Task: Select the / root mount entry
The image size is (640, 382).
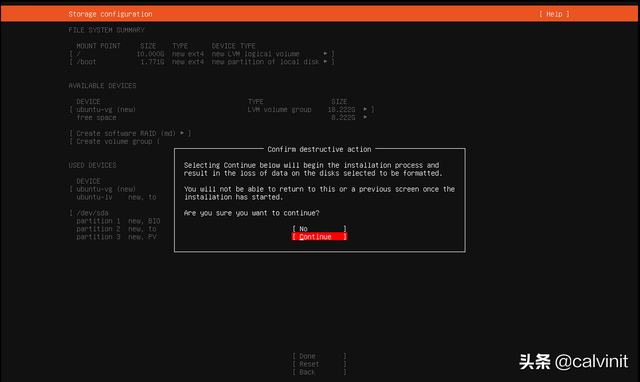Action: coord(202,54)
